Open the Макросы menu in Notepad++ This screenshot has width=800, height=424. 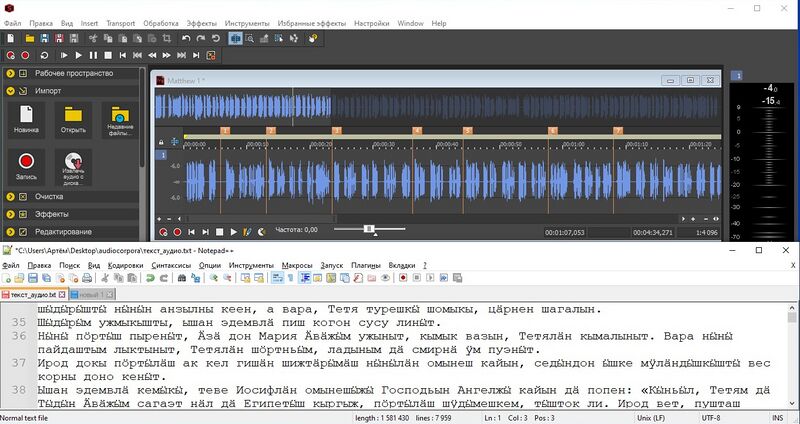[x=296, y=265]
